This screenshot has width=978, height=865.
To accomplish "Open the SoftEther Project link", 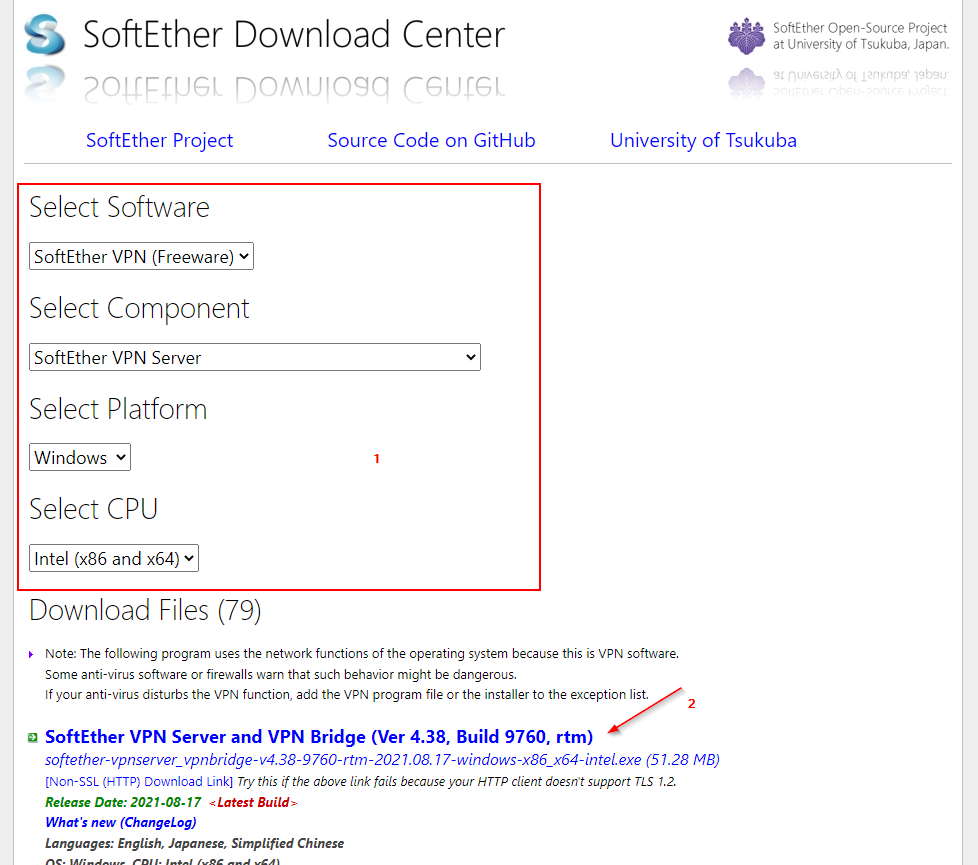I will click(x=159, y=140).
